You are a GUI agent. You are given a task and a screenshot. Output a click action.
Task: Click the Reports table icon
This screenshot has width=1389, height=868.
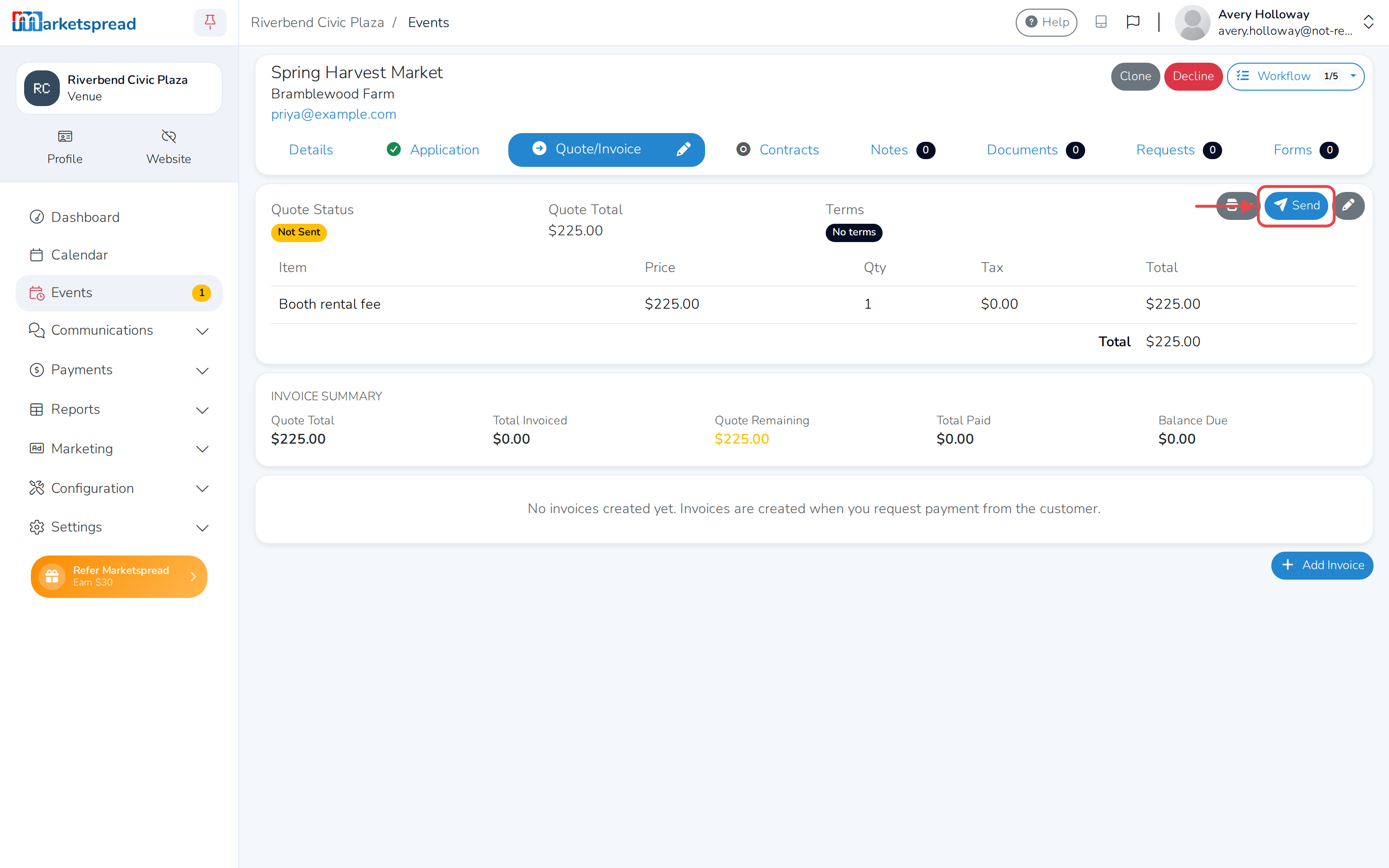point(37,409)
